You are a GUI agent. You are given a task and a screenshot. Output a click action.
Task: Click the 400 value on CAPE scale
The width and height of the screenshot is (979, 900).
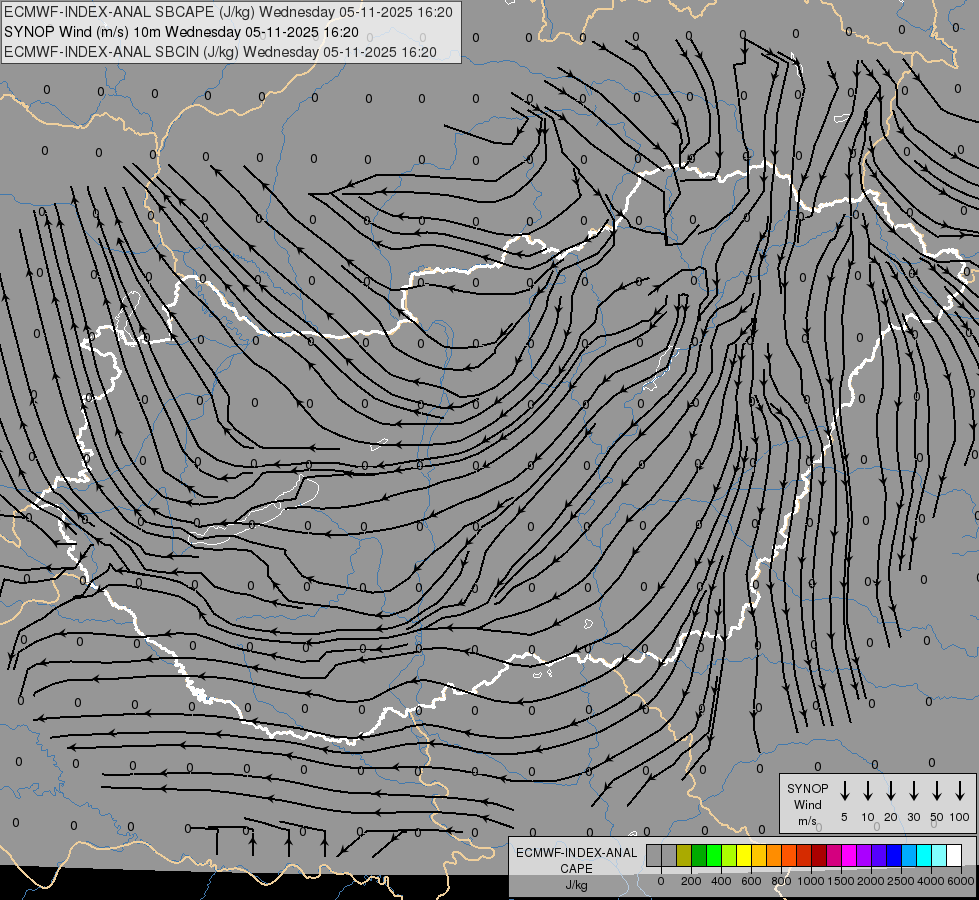point(721,881)
